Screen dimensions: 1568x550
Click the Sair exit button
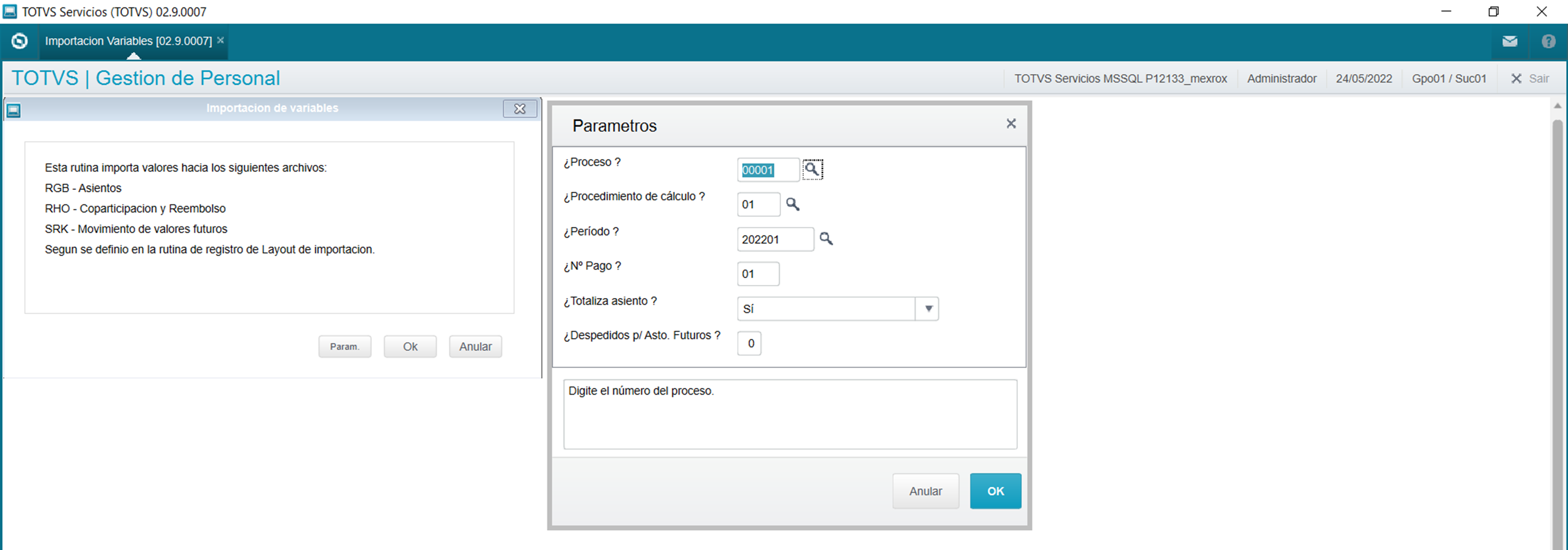coord(1530,78)
